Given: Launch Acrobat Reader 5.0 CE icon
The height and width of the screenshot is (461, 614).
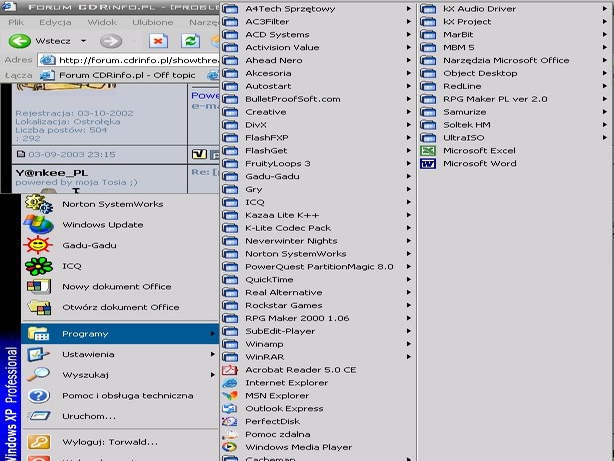Looking at the screenshot, I should 230,370.
